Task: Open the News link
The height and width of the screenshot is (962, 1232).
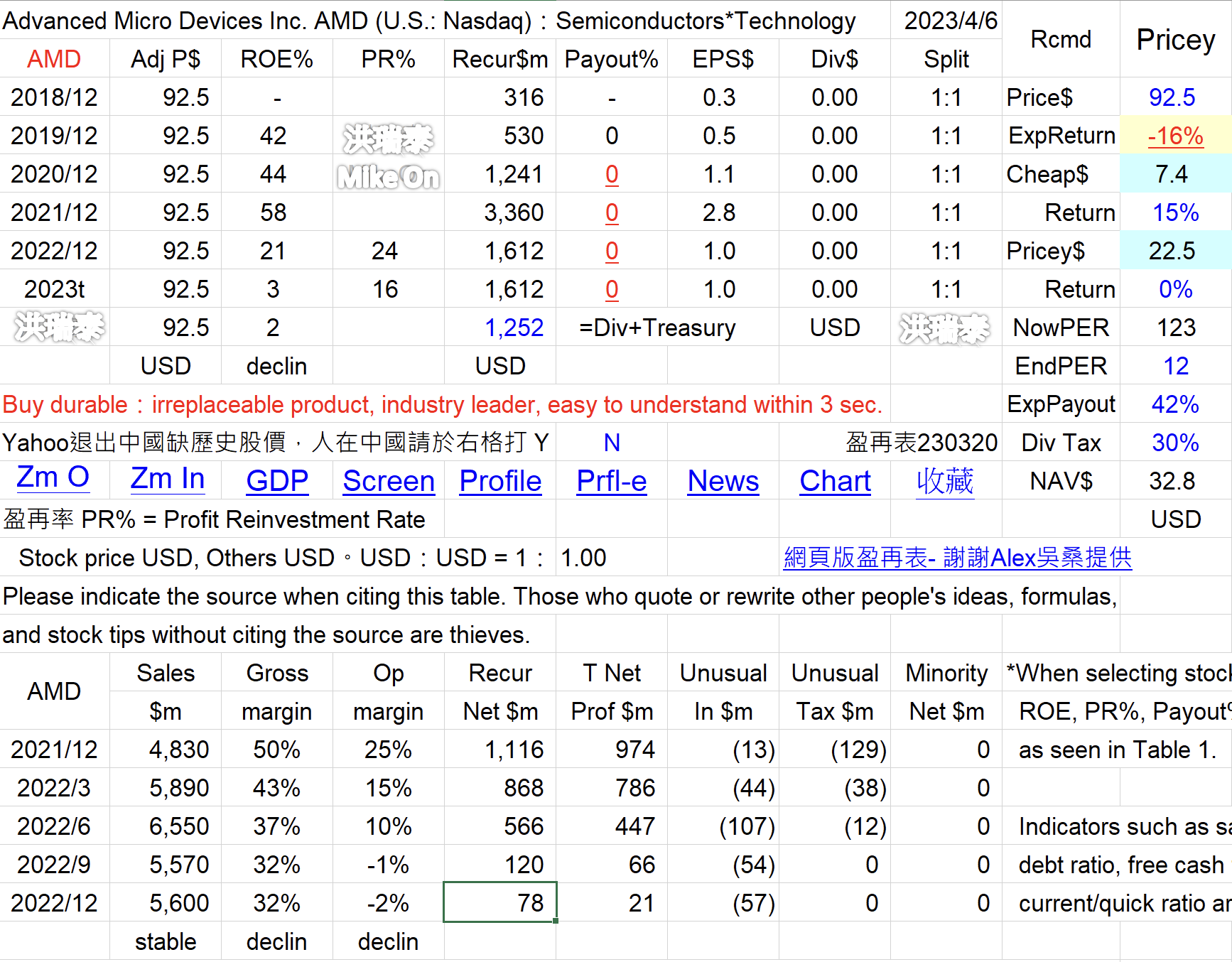Action: point(723,482)
